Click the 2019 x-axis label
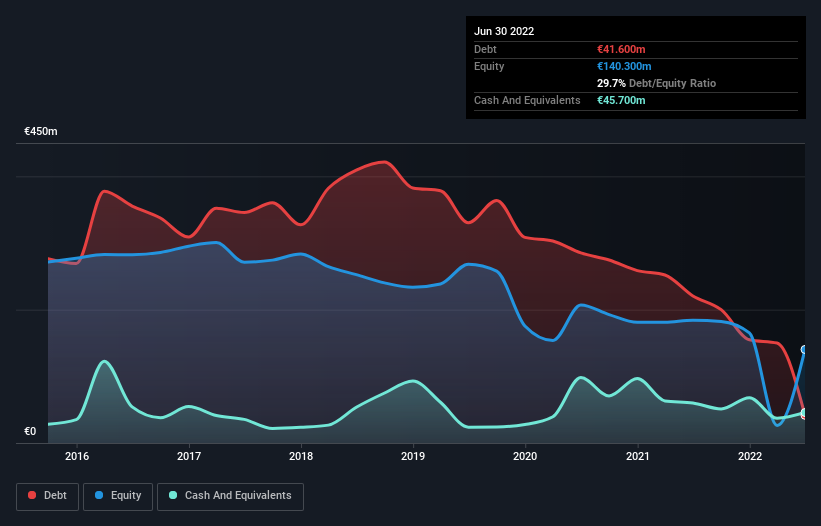Screen dimensions: 821x526 pos(413,456)
